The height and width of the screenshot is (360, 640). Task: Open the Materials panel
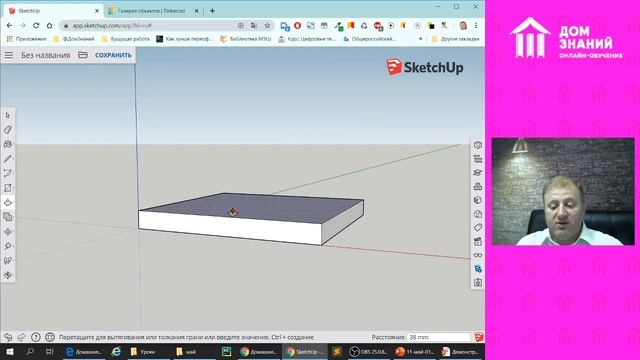tap(478, 200)
